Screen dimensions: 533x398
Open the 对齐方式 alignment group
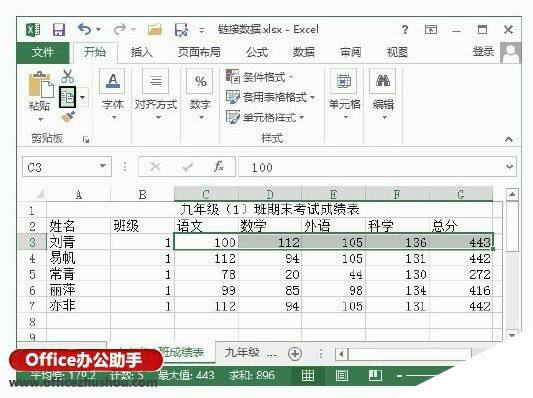tap(156, 94)
